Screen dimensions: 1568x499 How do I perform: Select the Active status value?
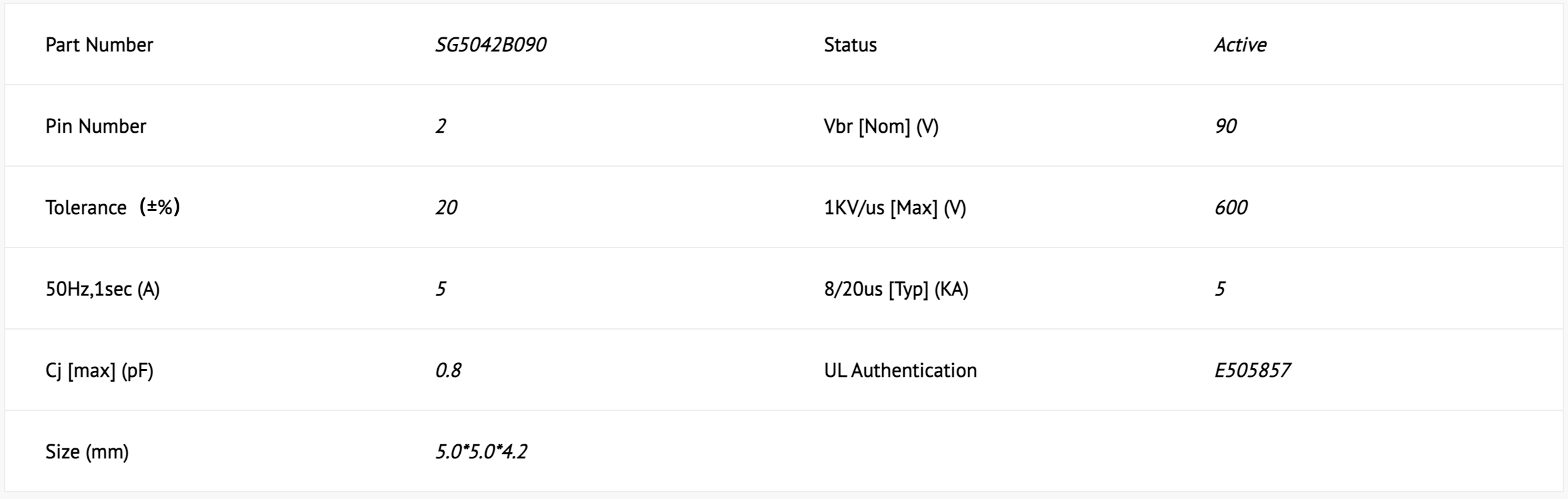click(x=1240, y=45)
